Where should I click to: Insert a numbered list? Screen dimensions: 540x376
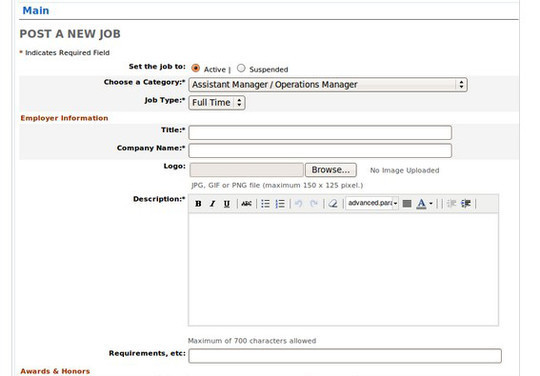[x=280, y=203]
